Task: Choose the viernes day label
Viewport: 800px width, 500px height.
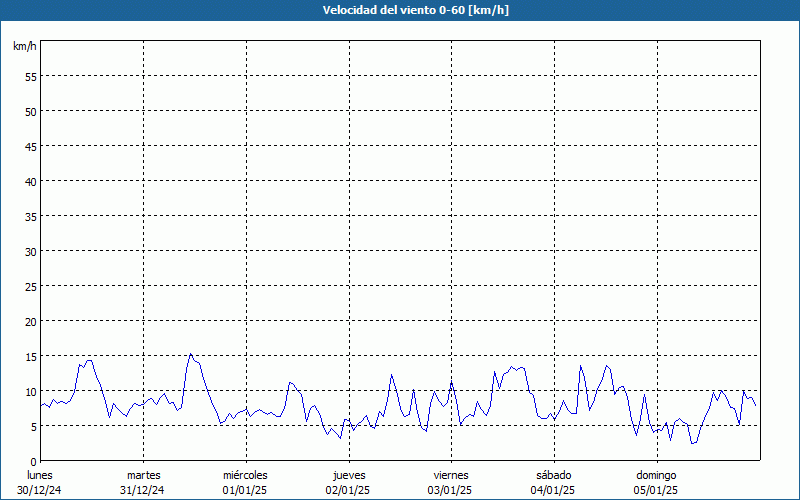Action: [x=451, y=475]
